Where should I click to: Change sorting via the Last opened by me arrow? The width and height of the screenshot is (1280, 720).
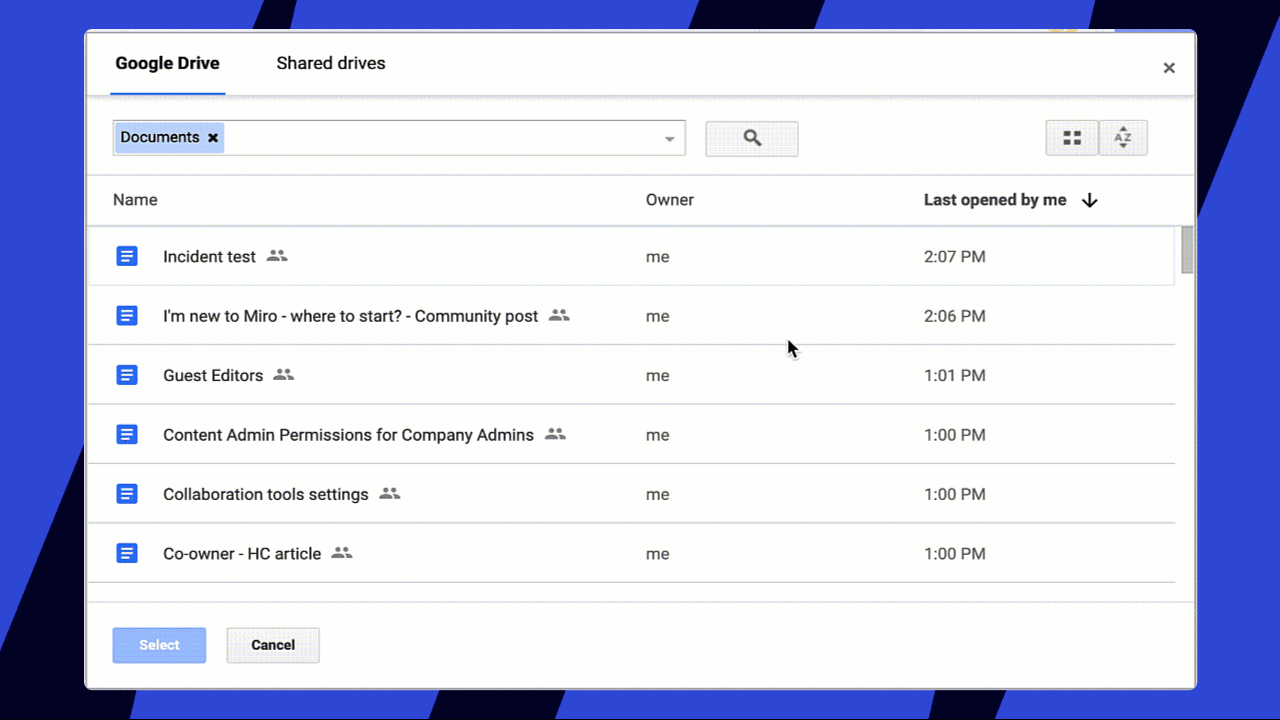(1089, 200)
